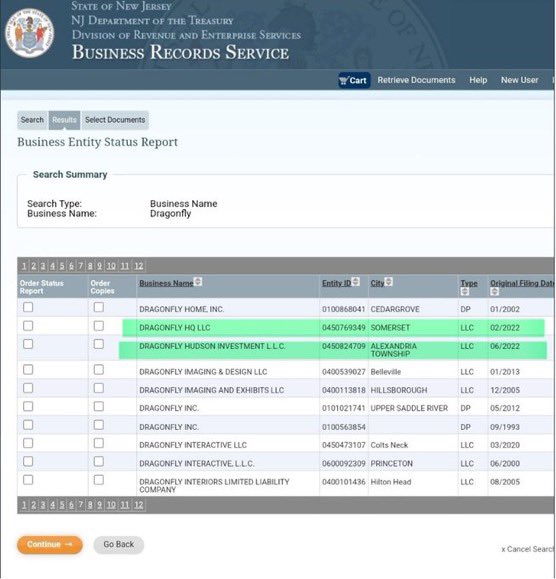Check status report for DRAGONFLY HQ LLC
Image resolution: width=556 pixels, height=579 pixels.
point(28,326)
